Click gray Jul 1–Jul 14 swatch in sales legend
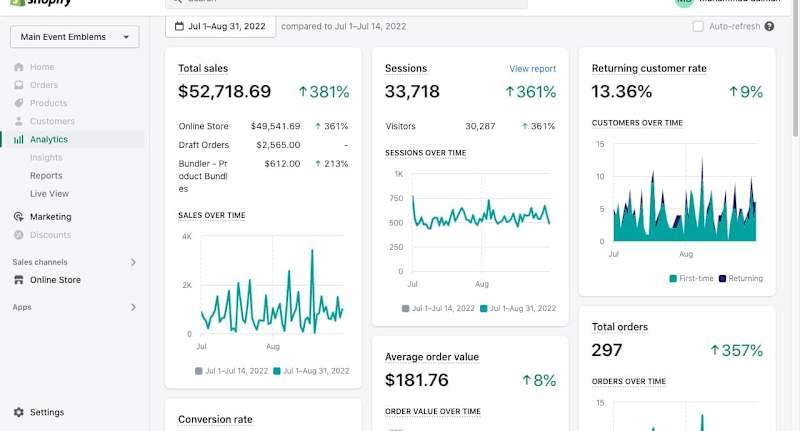800x431 pixels. [198, 371]
